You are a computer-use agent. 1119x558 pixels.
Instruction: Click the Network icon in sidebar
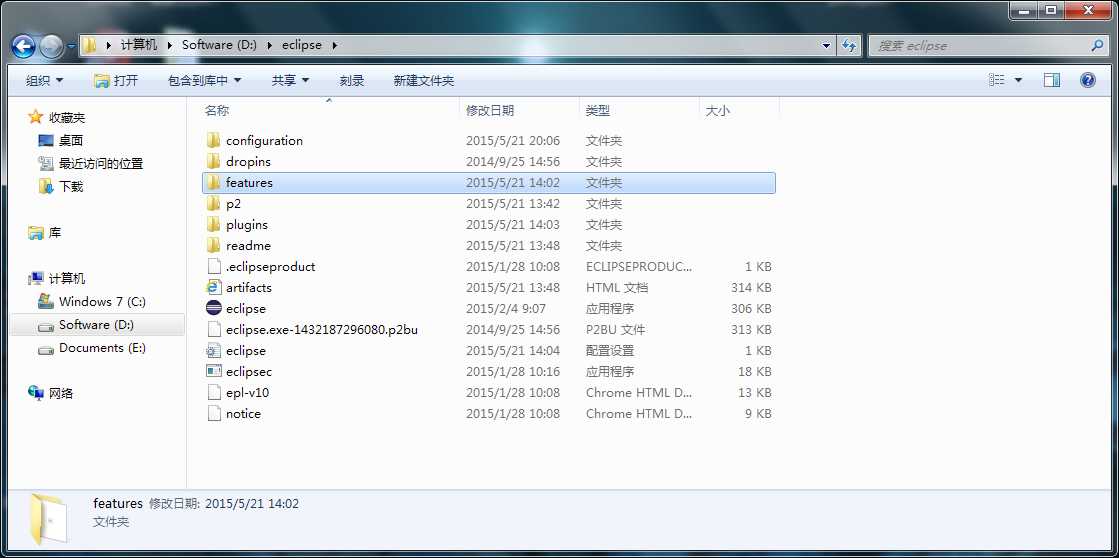coord(36,393)
